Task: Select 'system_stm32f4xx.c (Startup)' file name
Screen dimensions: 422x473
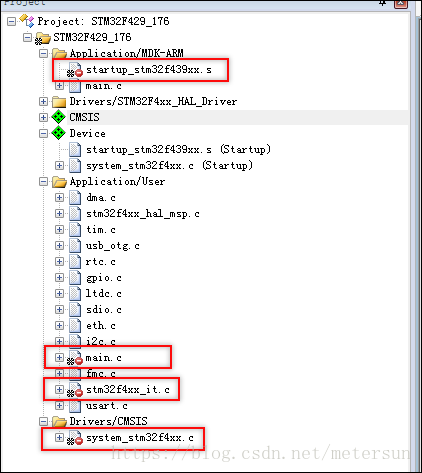Action: 169,165
